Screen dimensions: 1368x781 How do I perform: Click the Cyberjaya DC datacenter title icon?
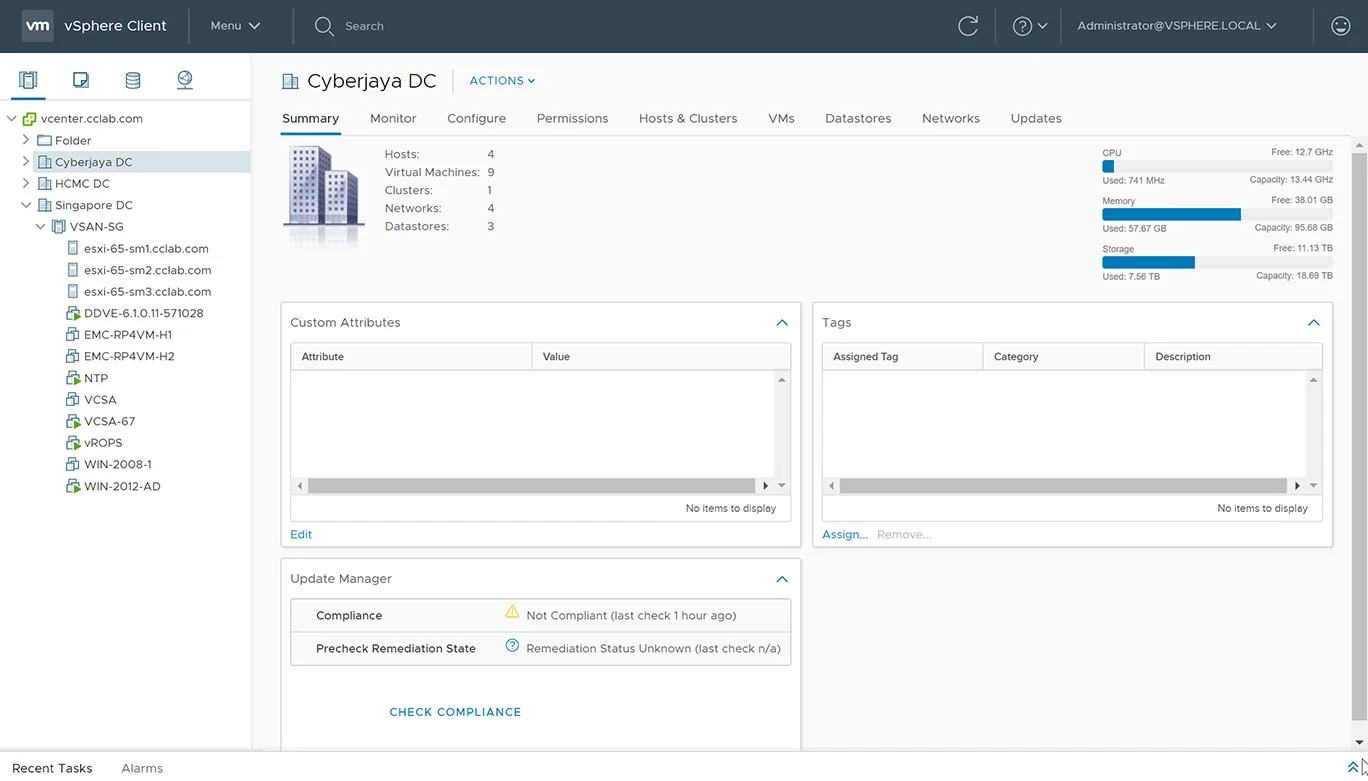coord(290,81)
